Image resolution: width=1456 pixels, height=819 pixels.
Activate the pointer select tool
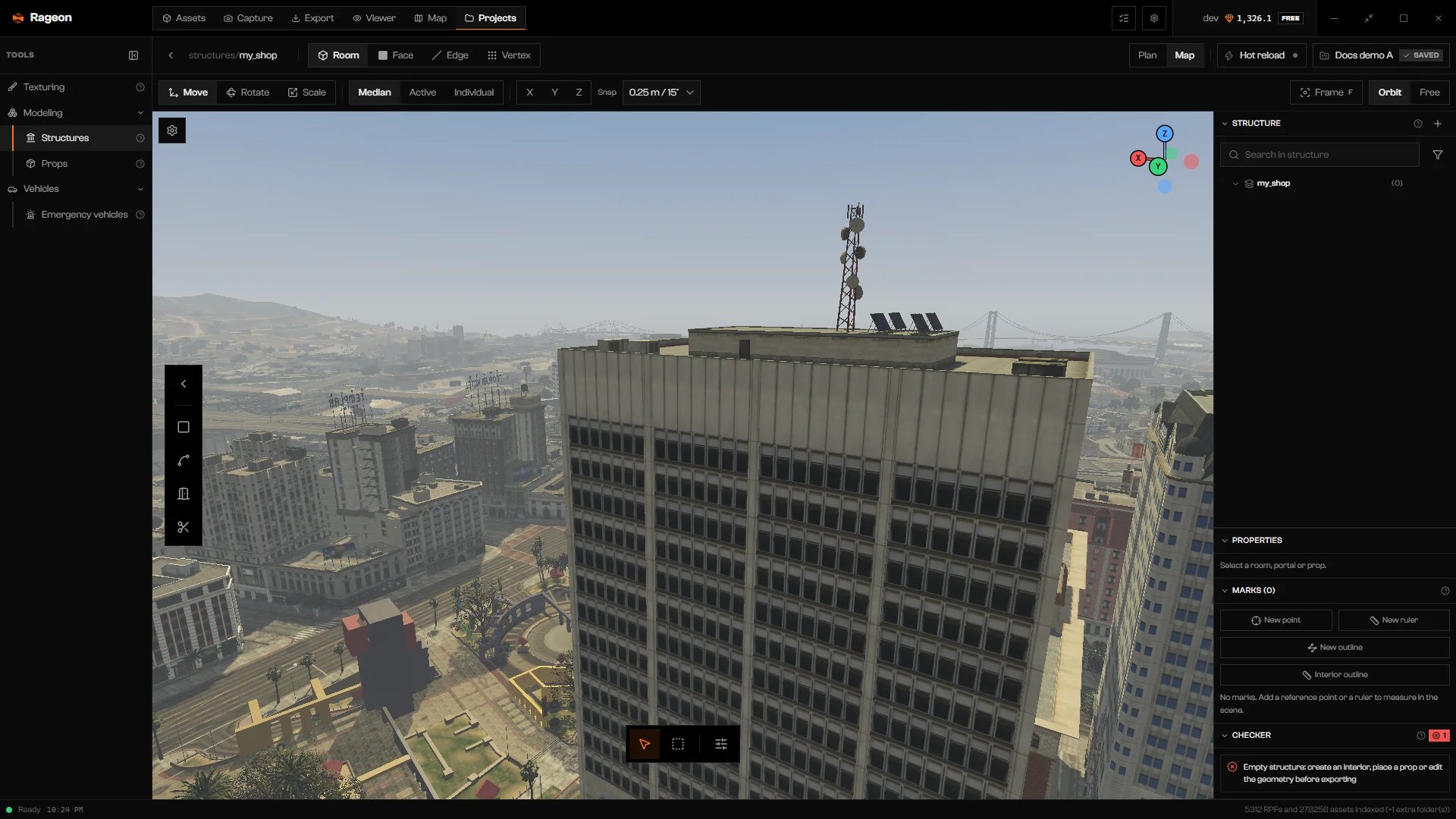pyautogui.click(x=645, y=744)
